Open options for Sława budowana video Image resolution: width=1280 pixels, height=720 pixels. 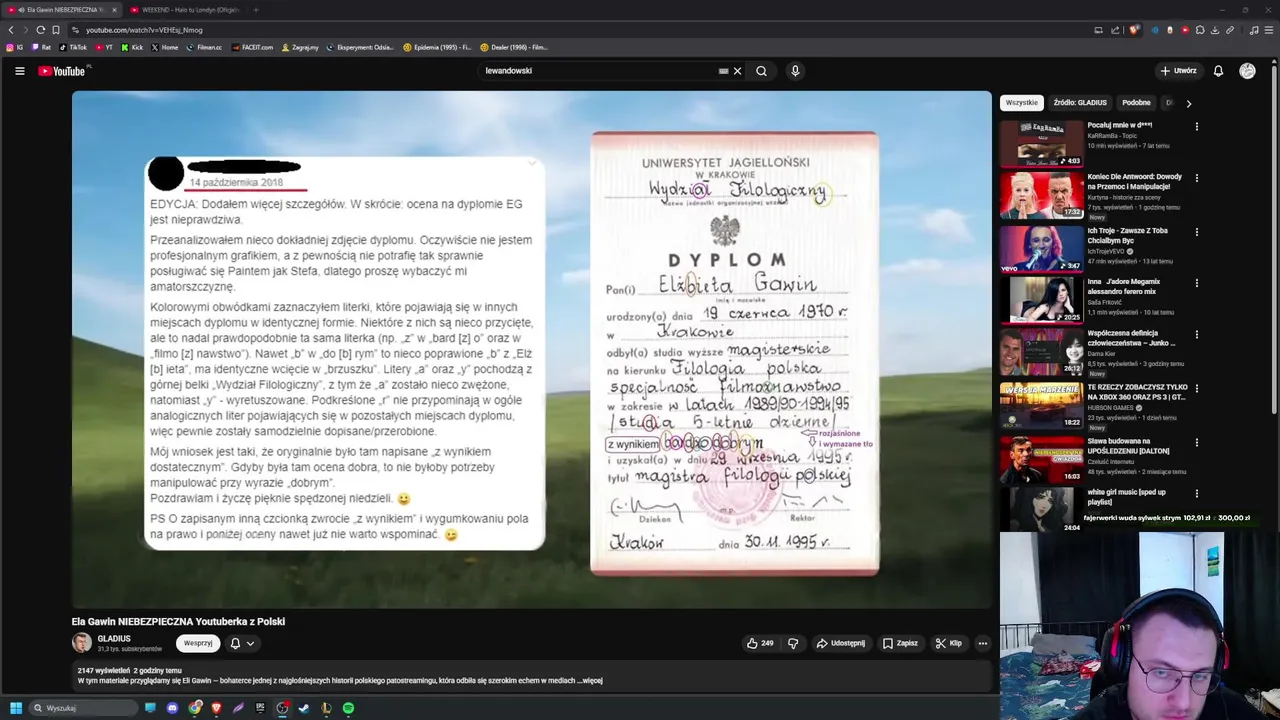1196,442
